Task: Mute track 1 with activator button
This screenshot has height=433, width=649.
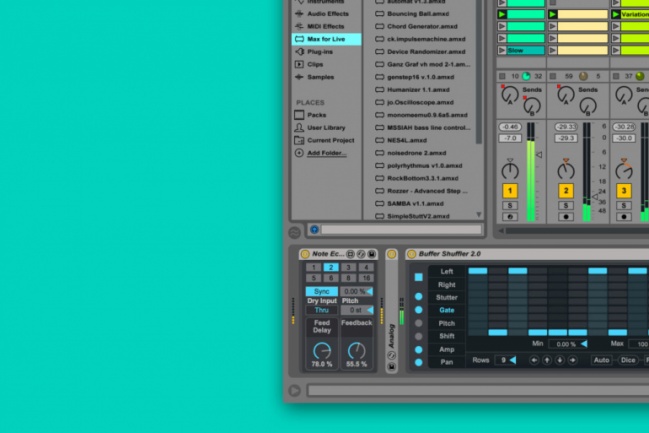Action: (510, 191)
